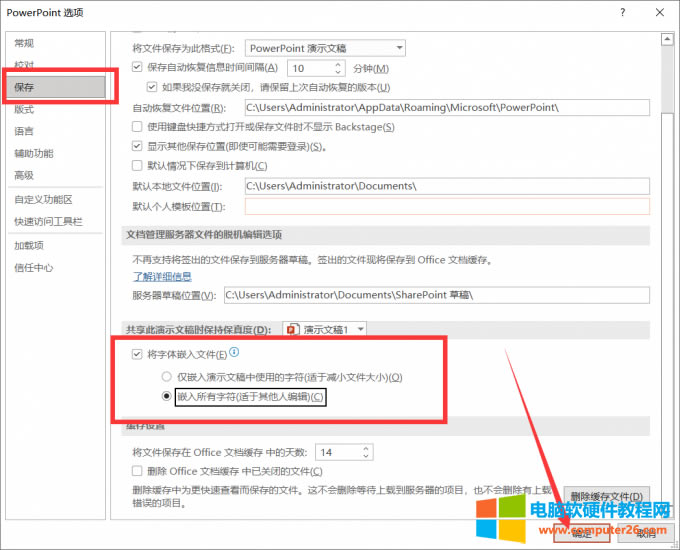Open the 信任中心 category
Screen dimensions: 680x550
pos(56,268)
